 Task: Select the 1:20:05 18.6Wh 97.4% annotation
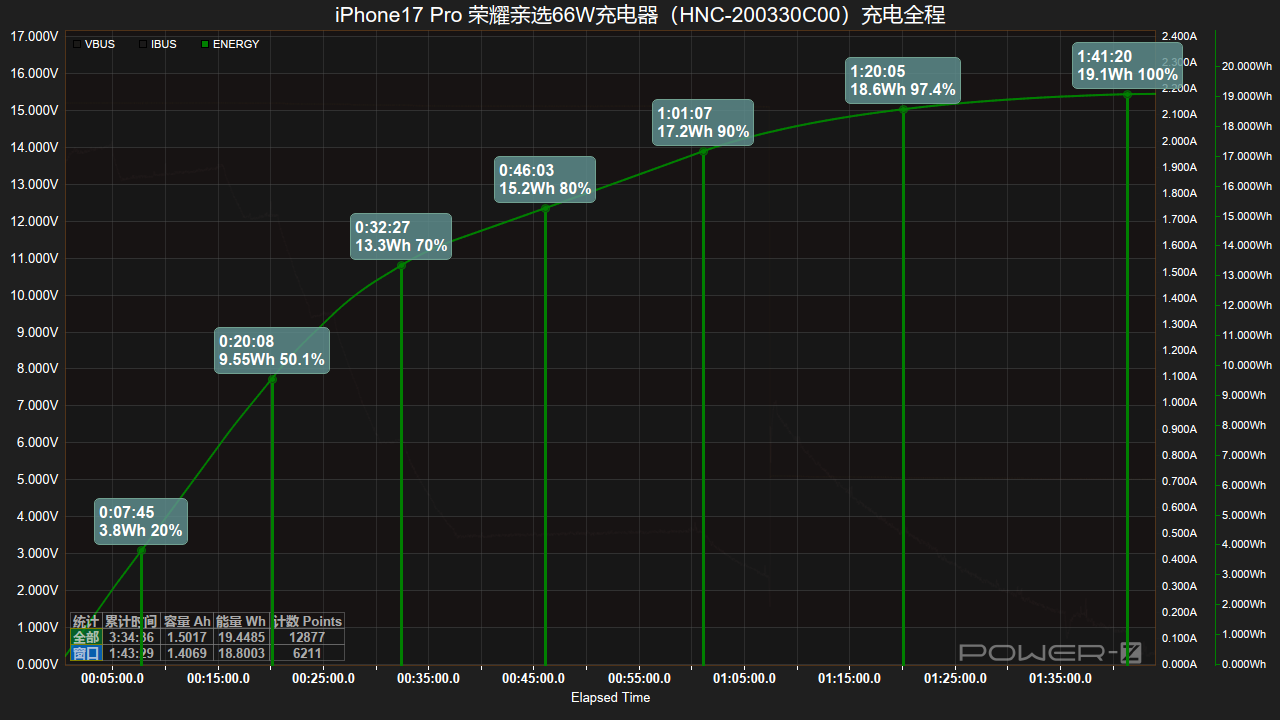point(903,81)
